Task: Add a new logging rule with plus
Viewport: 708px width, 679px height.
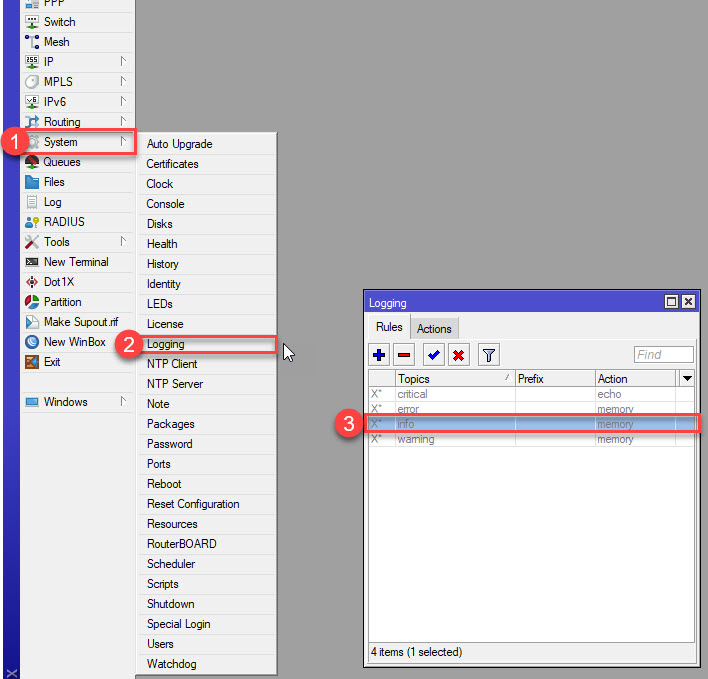Action: point(379,355)
